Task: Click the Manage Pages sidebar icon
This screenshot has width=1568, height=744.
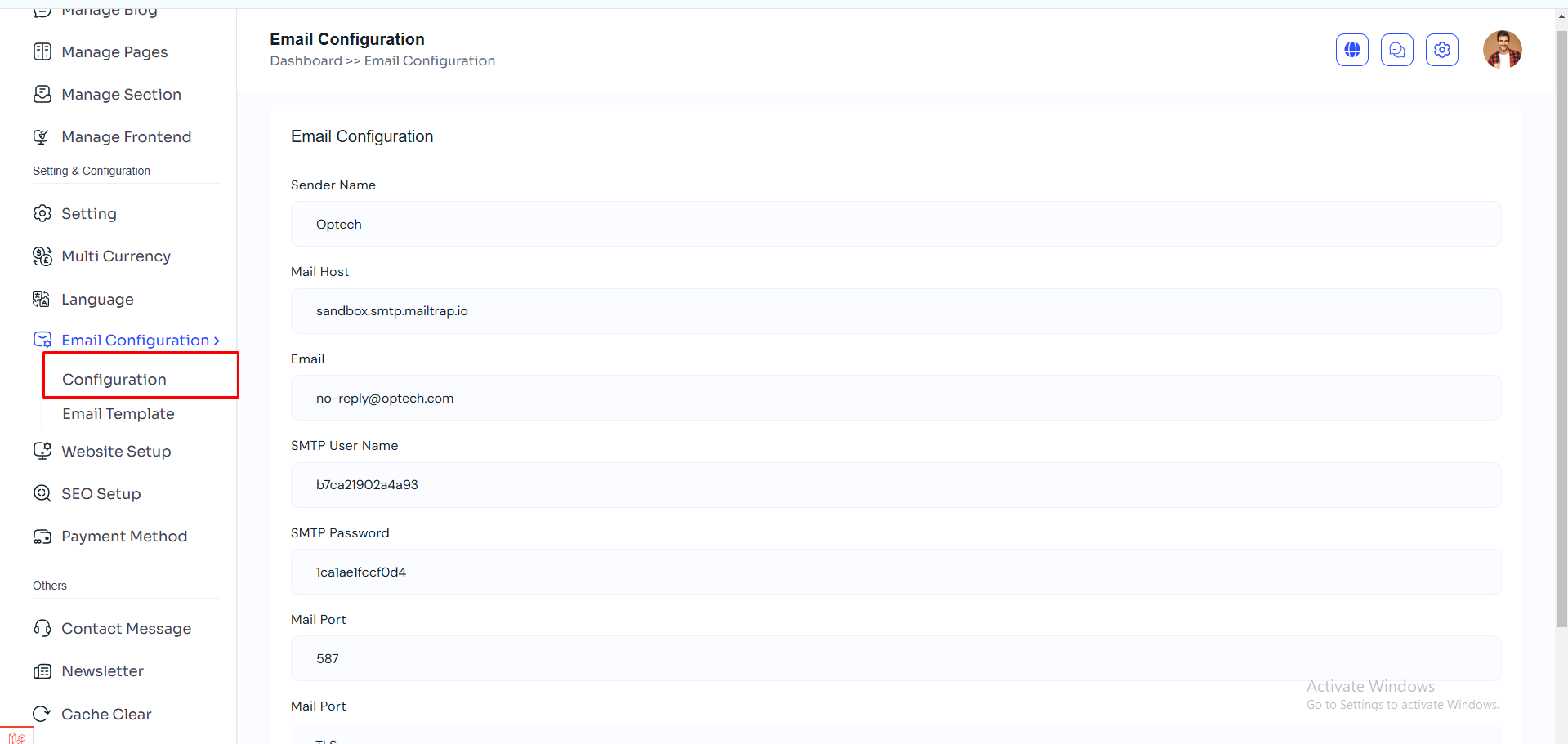Action: [x=42, y=52]
